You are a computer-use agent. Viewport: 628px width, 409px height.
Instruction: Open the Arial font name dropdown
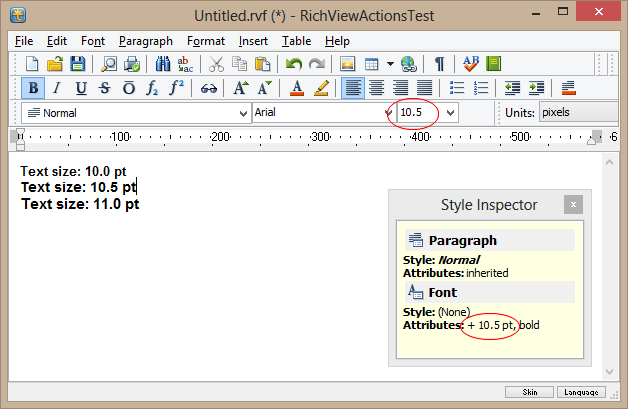(389, 113)
